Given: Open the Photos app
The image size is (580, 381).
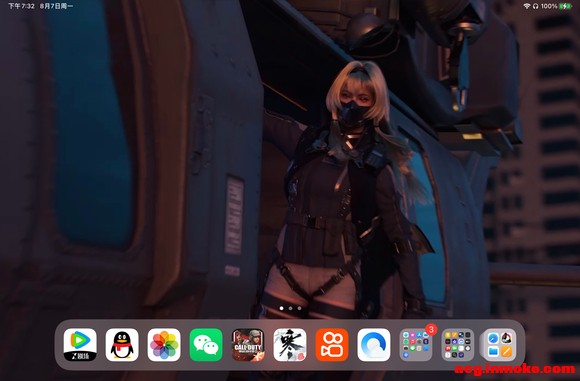Looking at the screenshot, I should 164,345.
